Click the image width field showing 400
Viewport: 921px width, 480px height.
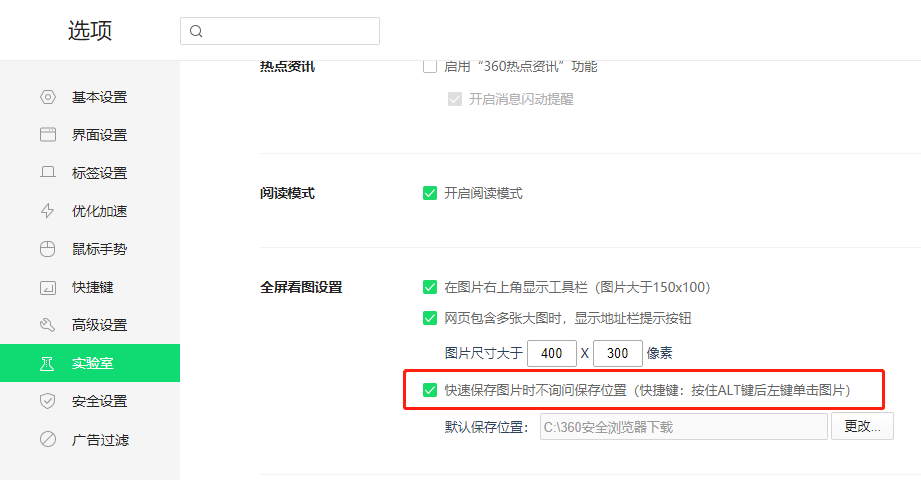pyautogui.click(x=552, y=353)
